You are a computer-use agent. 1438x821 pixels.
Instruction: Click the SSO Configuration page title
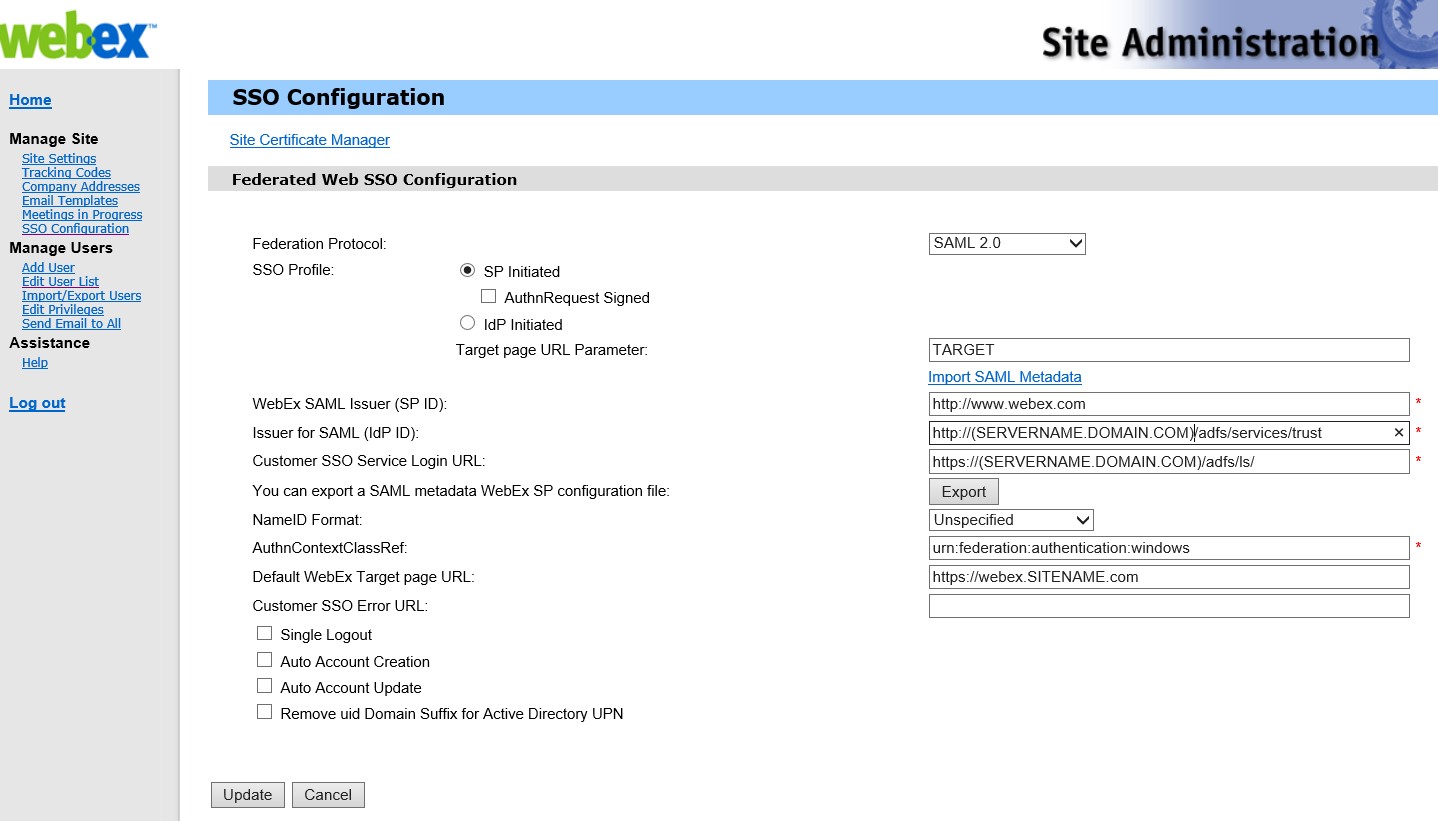(338, 98)
